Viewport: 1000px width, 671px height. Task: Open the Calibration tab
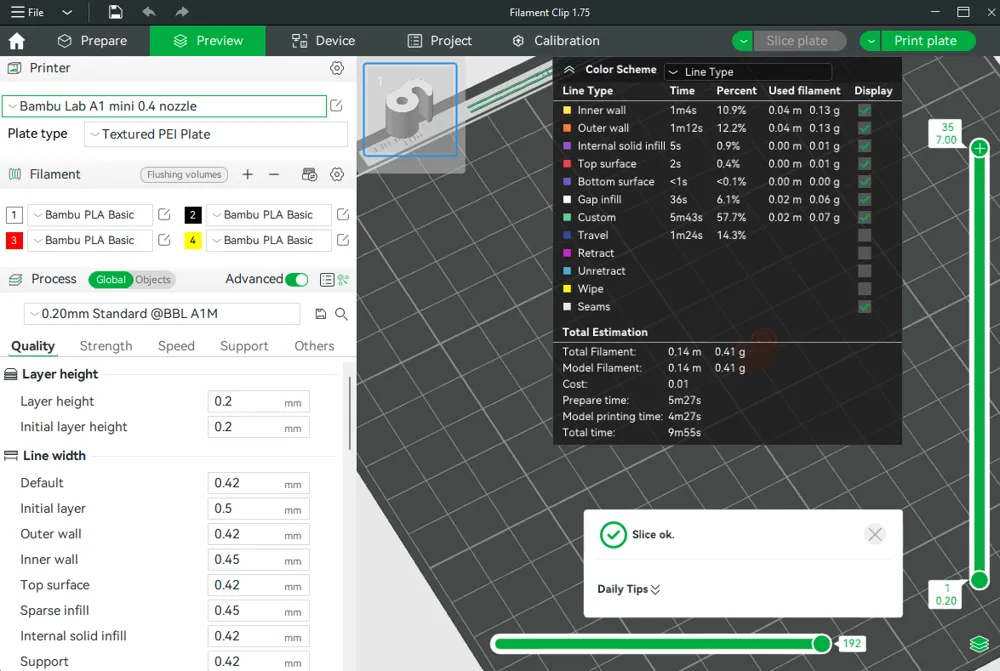click(556, 41)
